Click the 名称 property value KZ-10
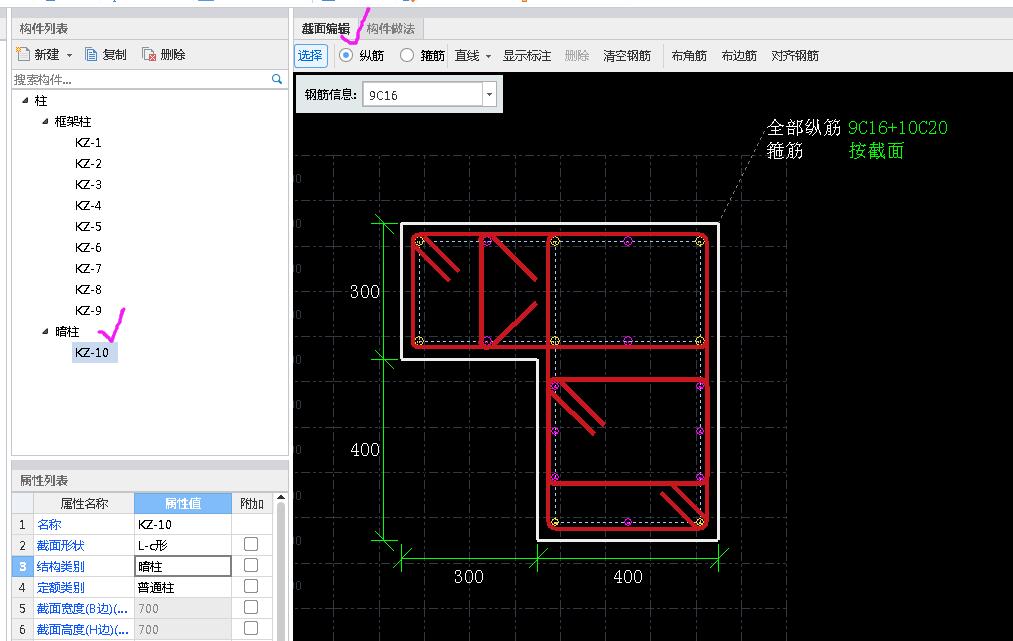Screen dimensions: 1013x641 183,524
